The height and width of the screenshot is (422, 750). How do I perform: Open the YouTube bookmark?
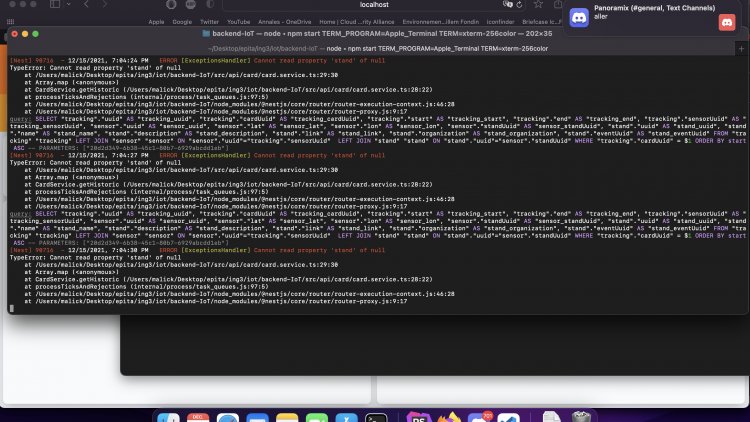(x=238, y=22)
